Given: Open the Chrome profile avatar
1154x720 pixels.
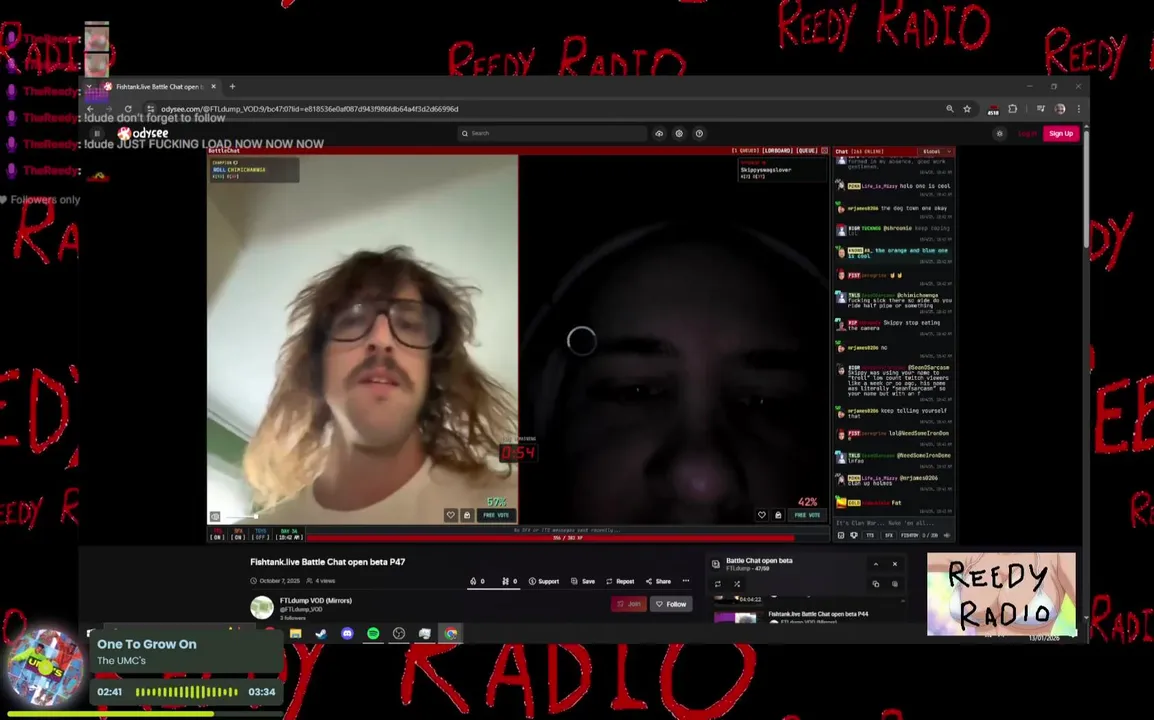Looking at the screenshot, I should [1060, 109].
